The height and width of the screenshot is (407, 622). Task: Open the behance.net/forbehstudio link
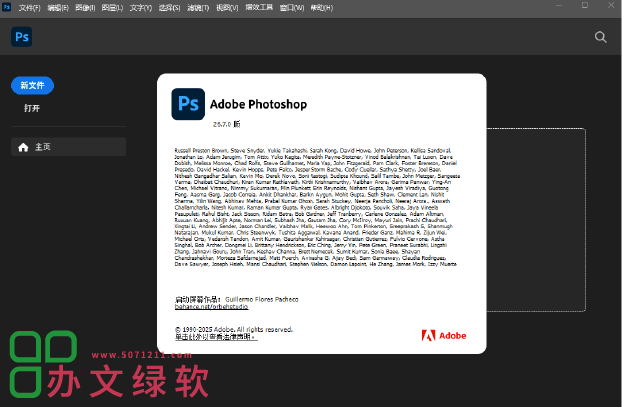pos(211,307)
